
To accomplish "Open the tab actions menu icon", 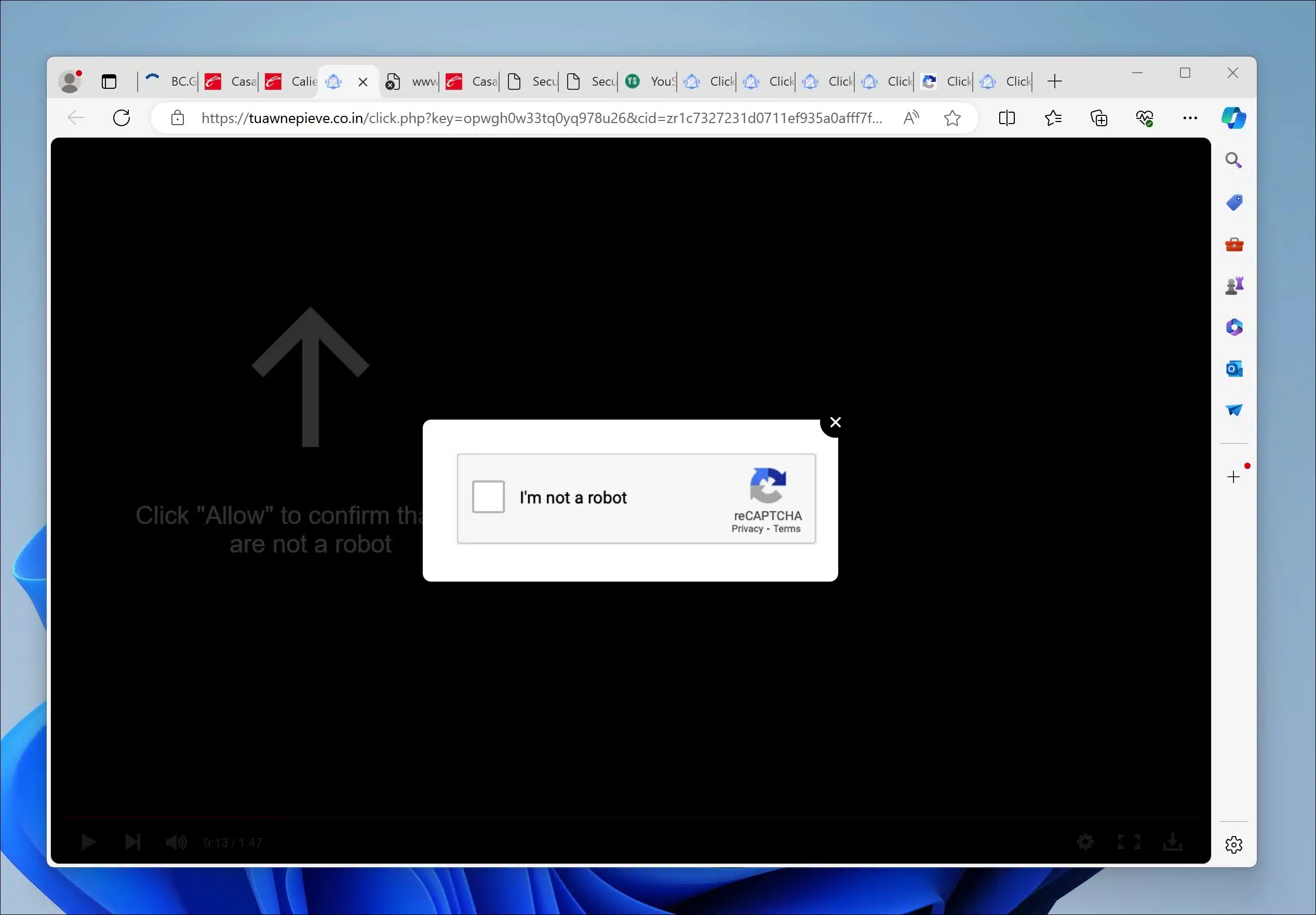I will coord(109,82).
